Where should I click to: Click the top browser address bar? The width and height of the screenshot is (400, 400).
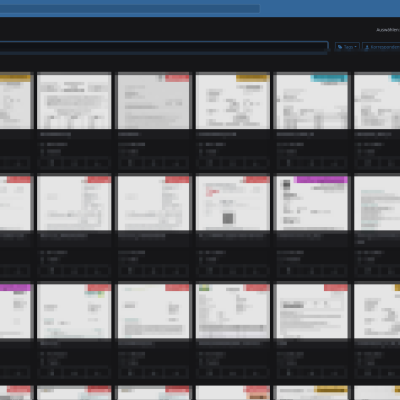pos(129,9)
